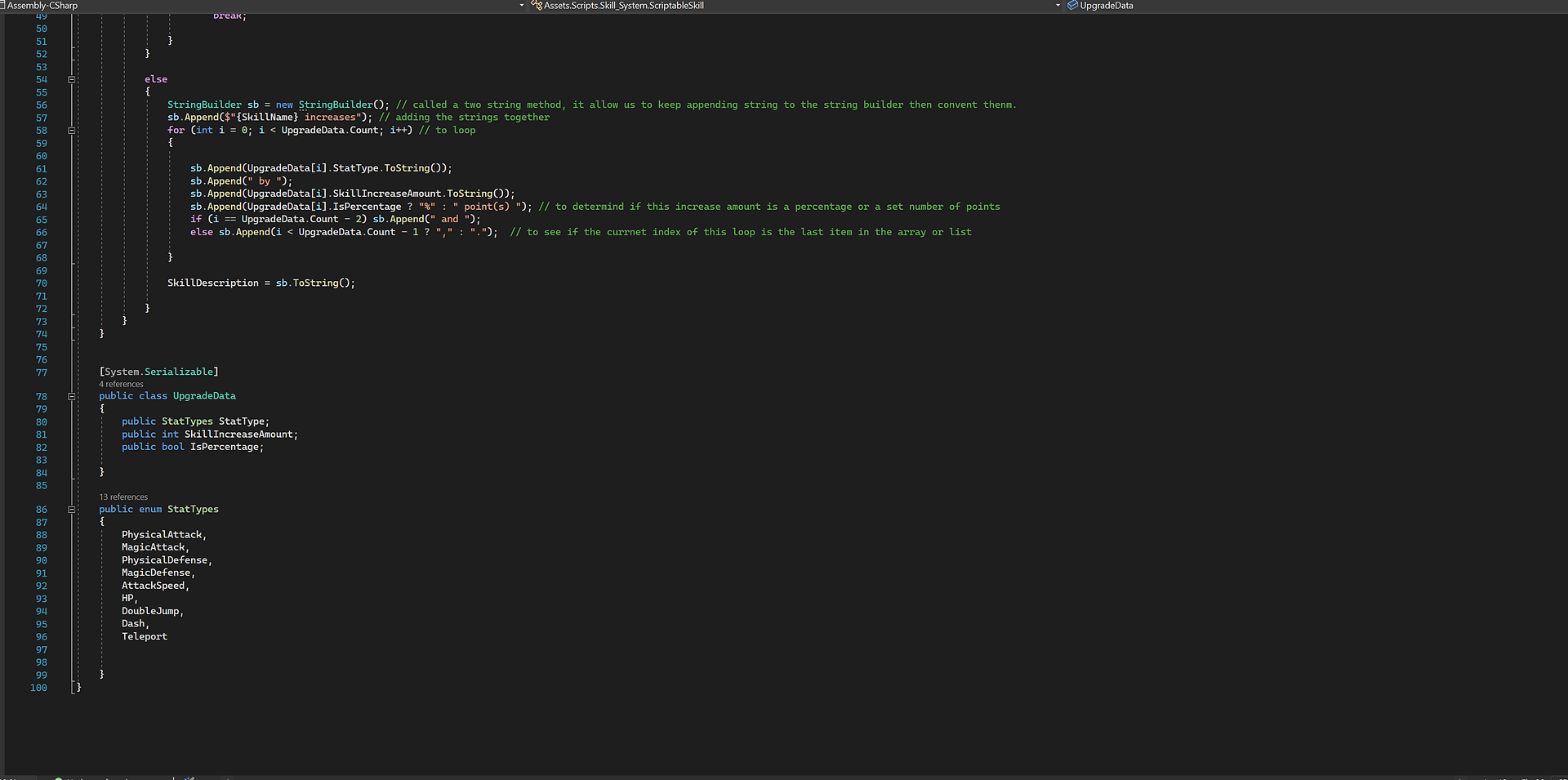
Task: Collapse the StatTypes enum outline
Action: [72, 509]
